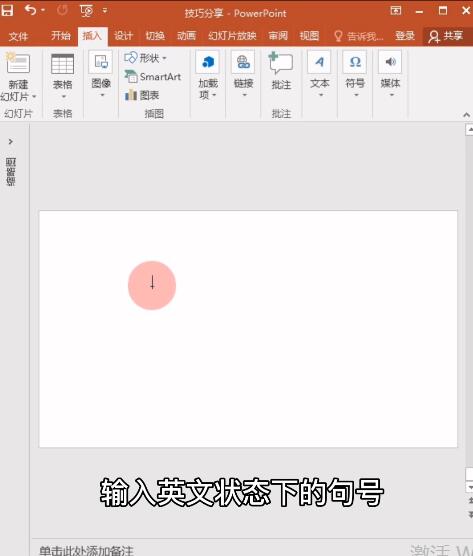Switch to the 视图 tab
473x556 pixels.
pos(309,35)
